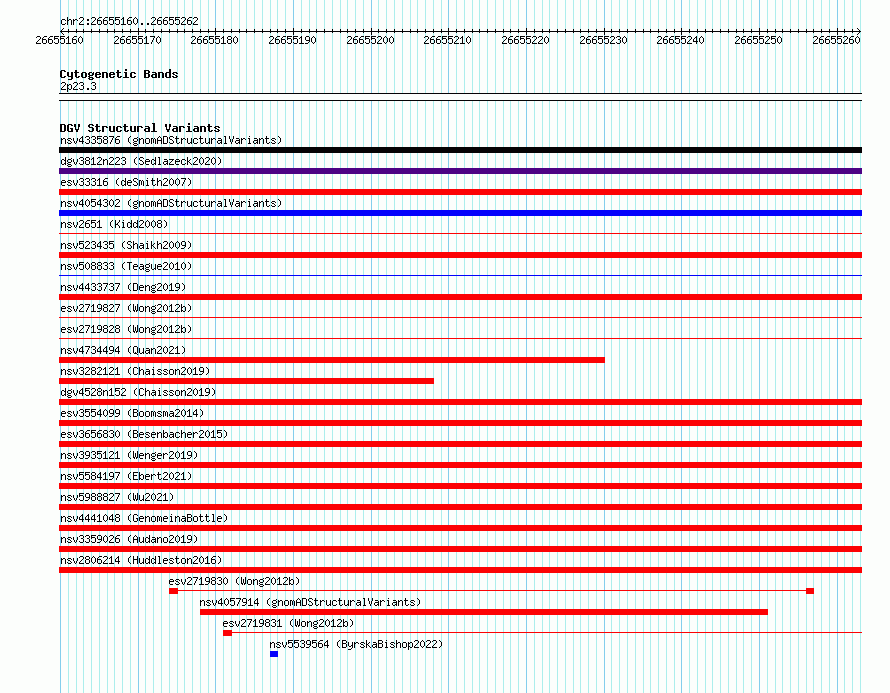Open nsv4734494 (Quan2021) variant
The width and height of the screenshot is (890, 693).
[x=123, y=350]
